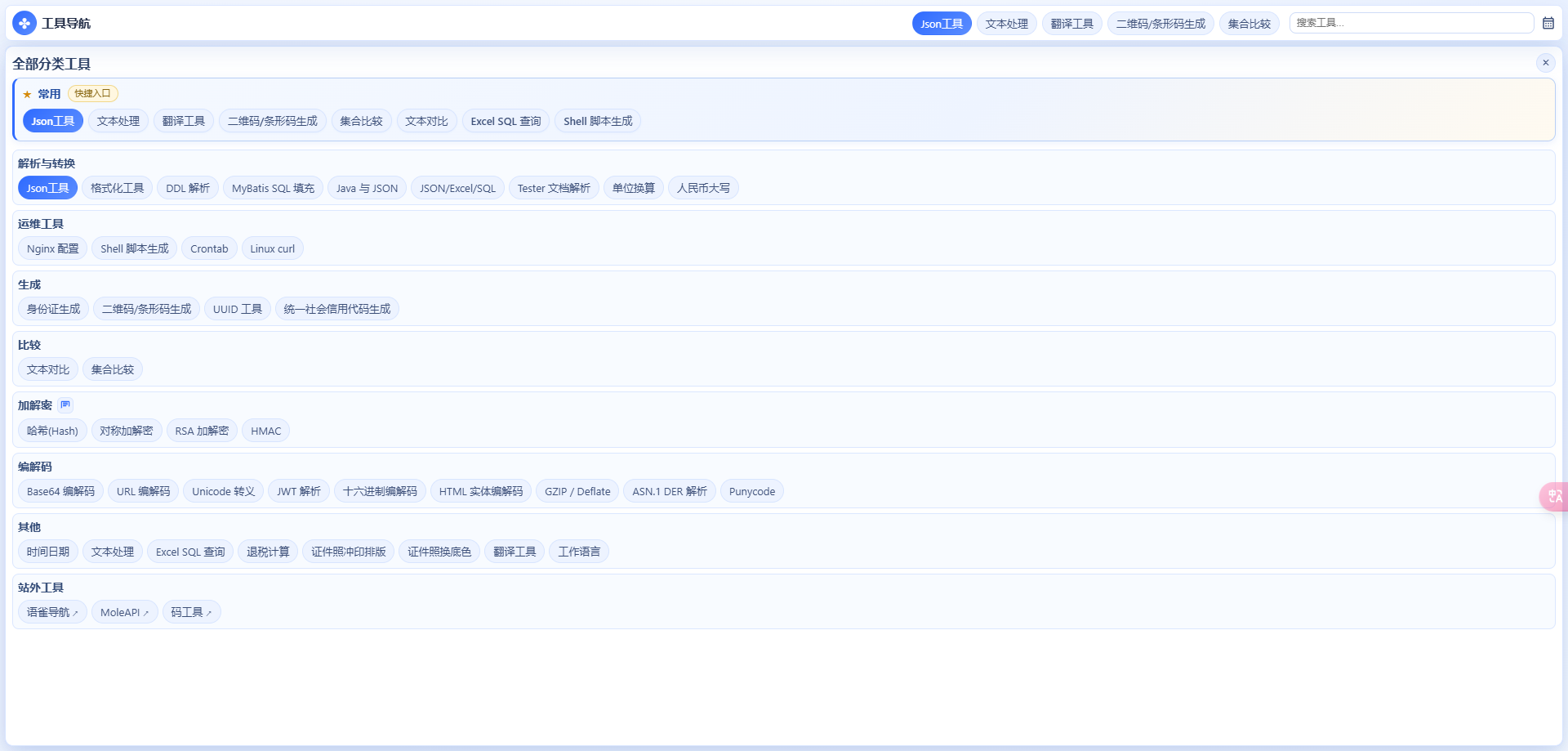
Task: Open 人民币大写 tool
Action: tap(703, 188)
